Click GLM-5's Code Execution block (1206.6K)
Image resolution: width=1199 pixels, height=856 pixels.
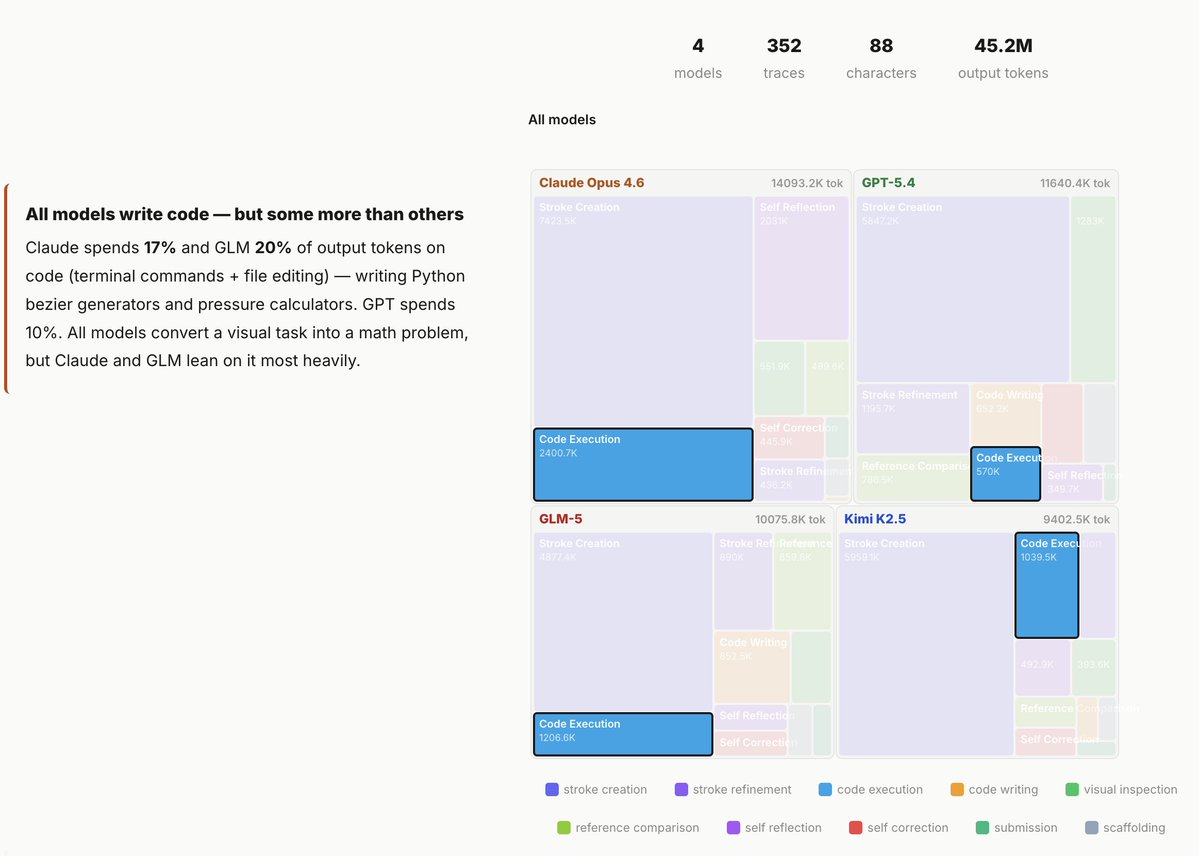[x=622, y=734]
